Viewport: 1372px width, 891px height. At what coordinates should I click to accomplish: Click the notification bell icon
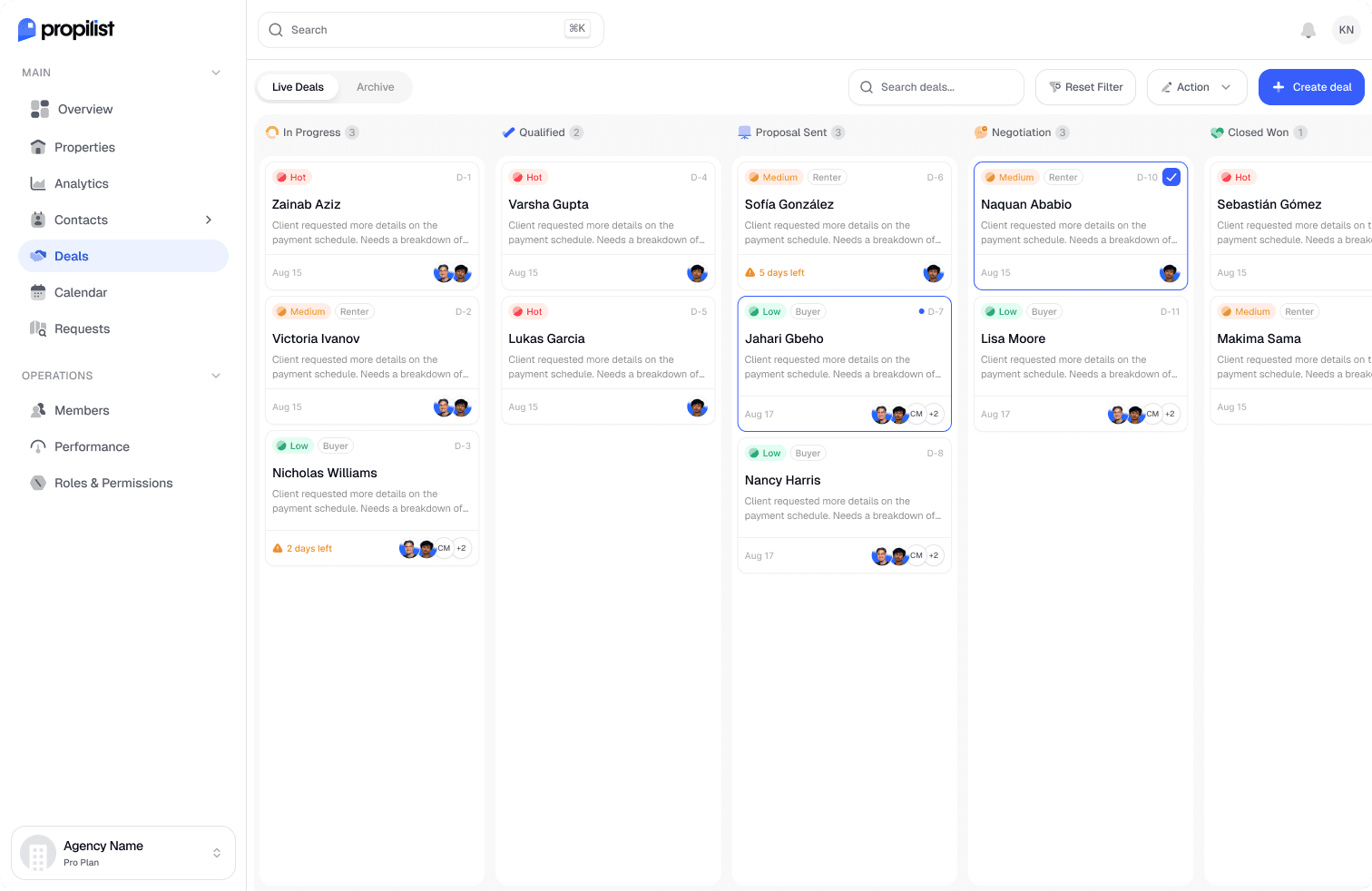coord(1308,30)
